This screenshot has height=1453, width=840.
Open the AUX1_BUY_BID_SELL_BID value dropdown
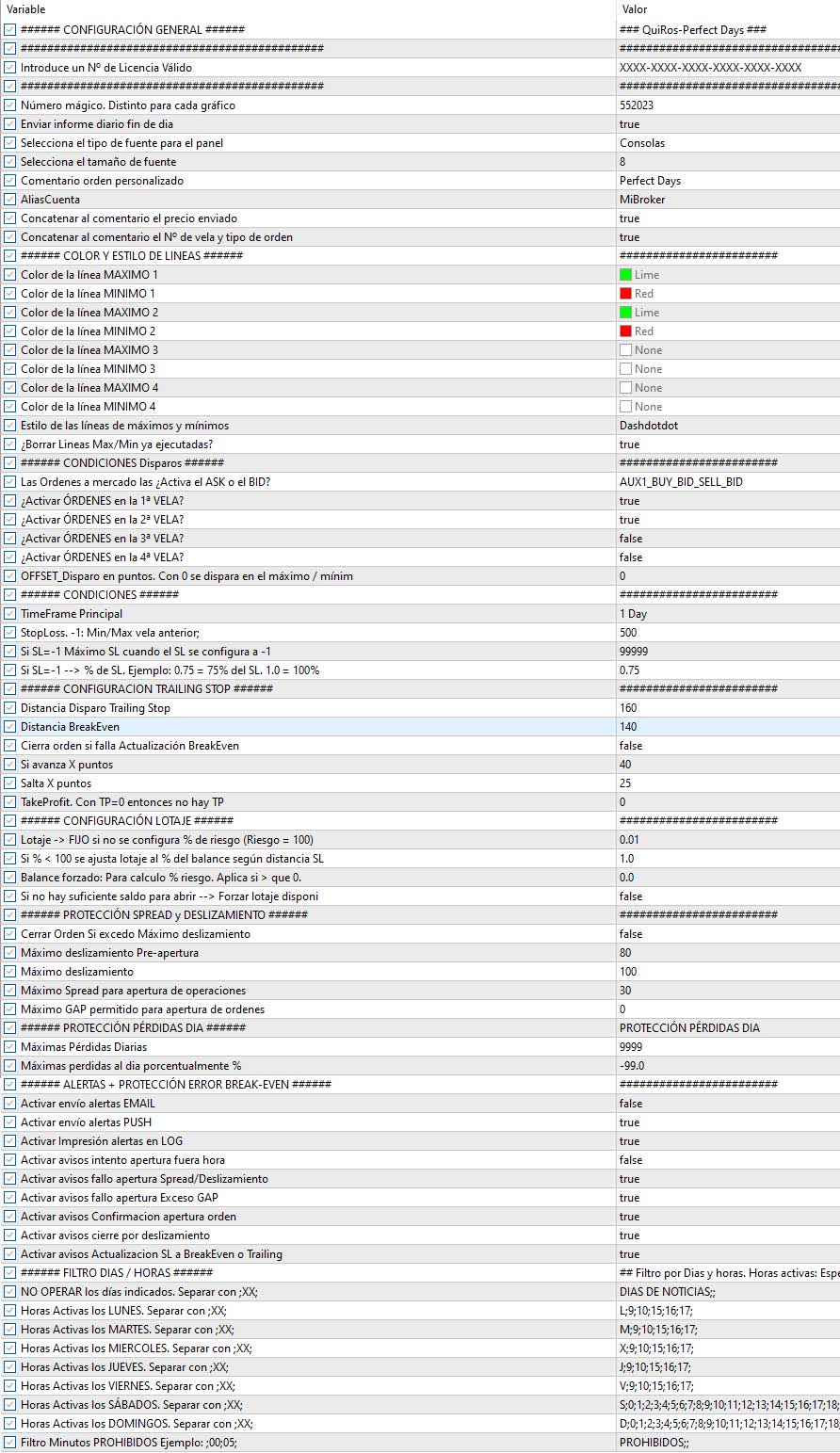coord(725,482)
